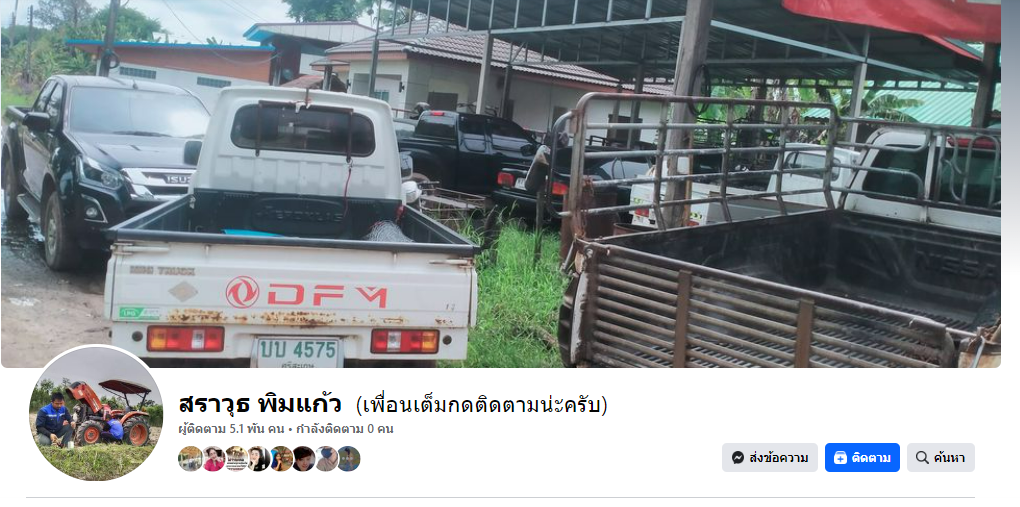Click the follow icon on ติดตาม button
This screenshot has width=1020, height=507.
[840, 458]
